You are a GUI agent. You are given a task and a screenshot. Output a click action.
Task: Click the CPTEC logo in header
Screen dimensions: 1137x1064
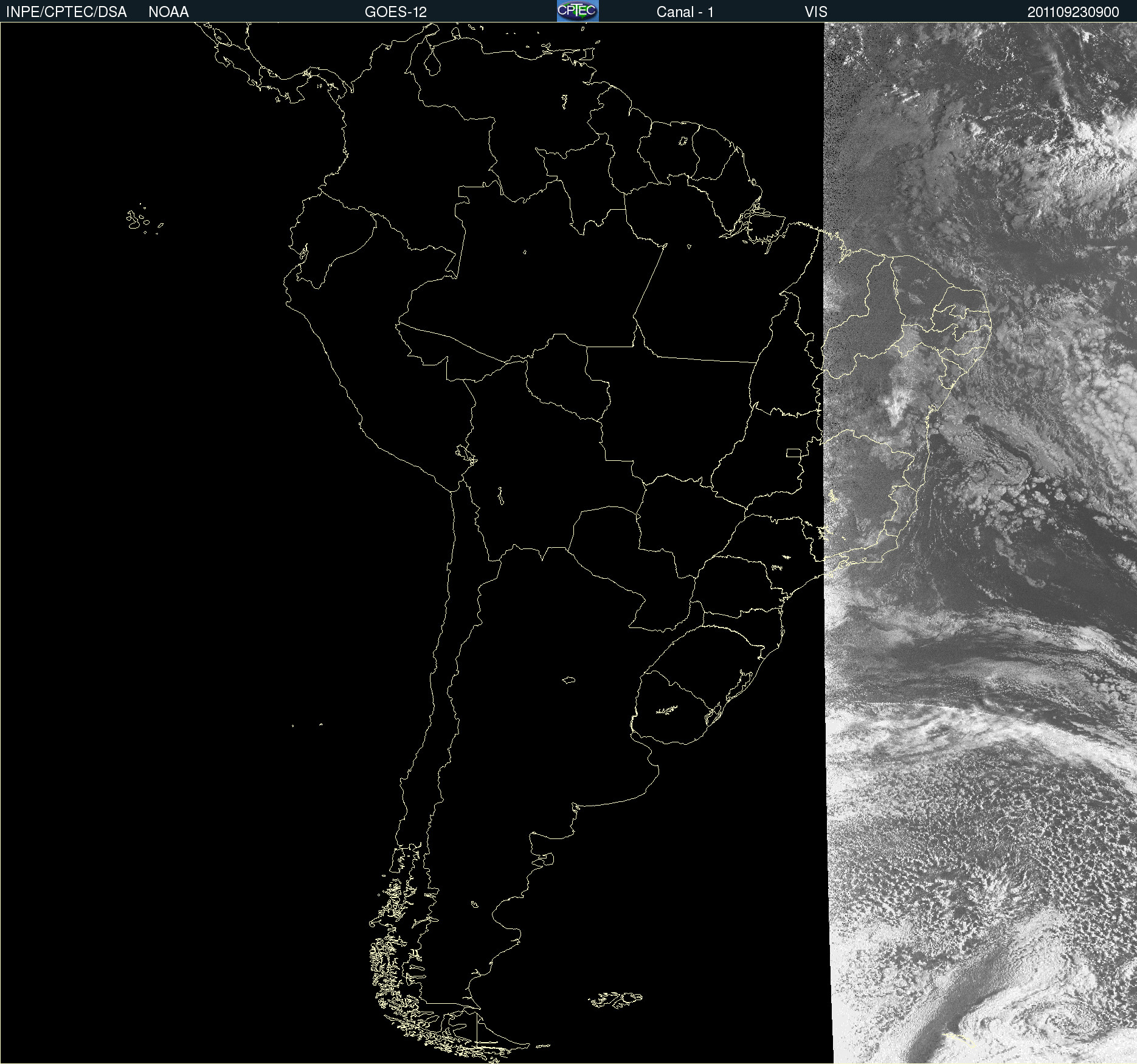[x=578, y=11]
